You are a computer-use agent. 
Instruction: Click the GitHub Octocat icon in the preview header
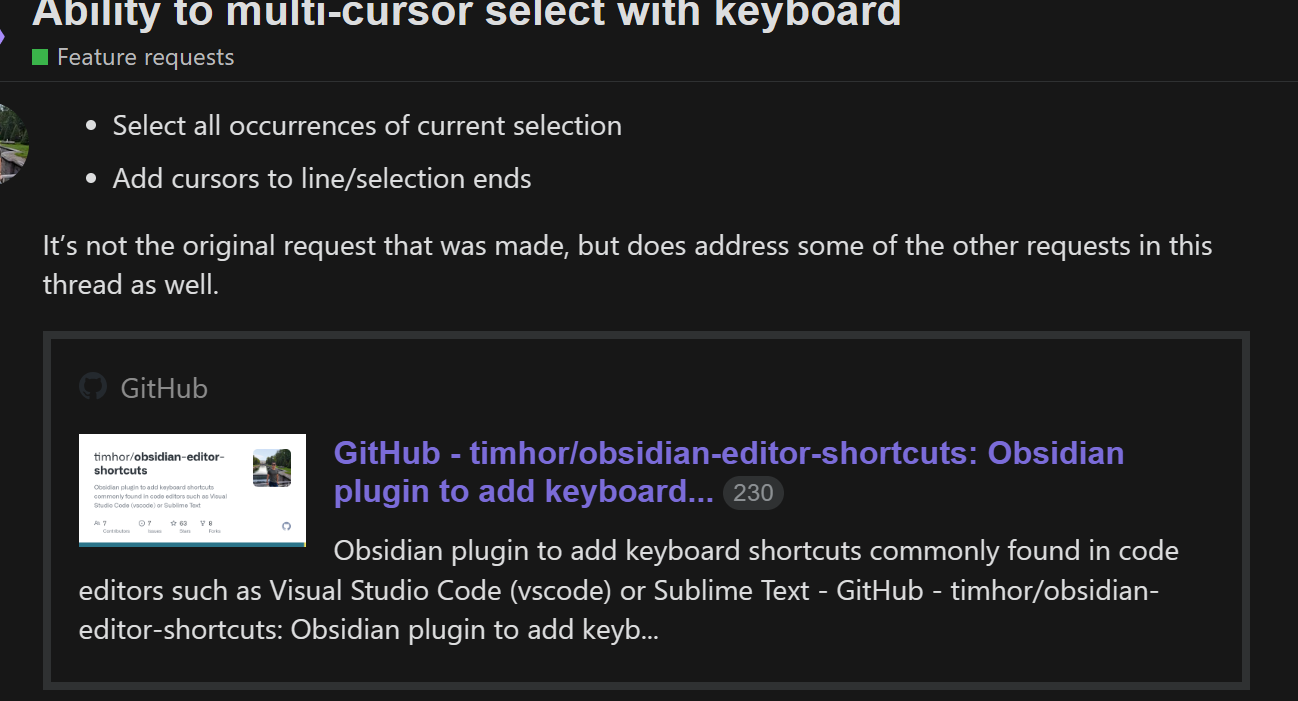pos(92,387)
